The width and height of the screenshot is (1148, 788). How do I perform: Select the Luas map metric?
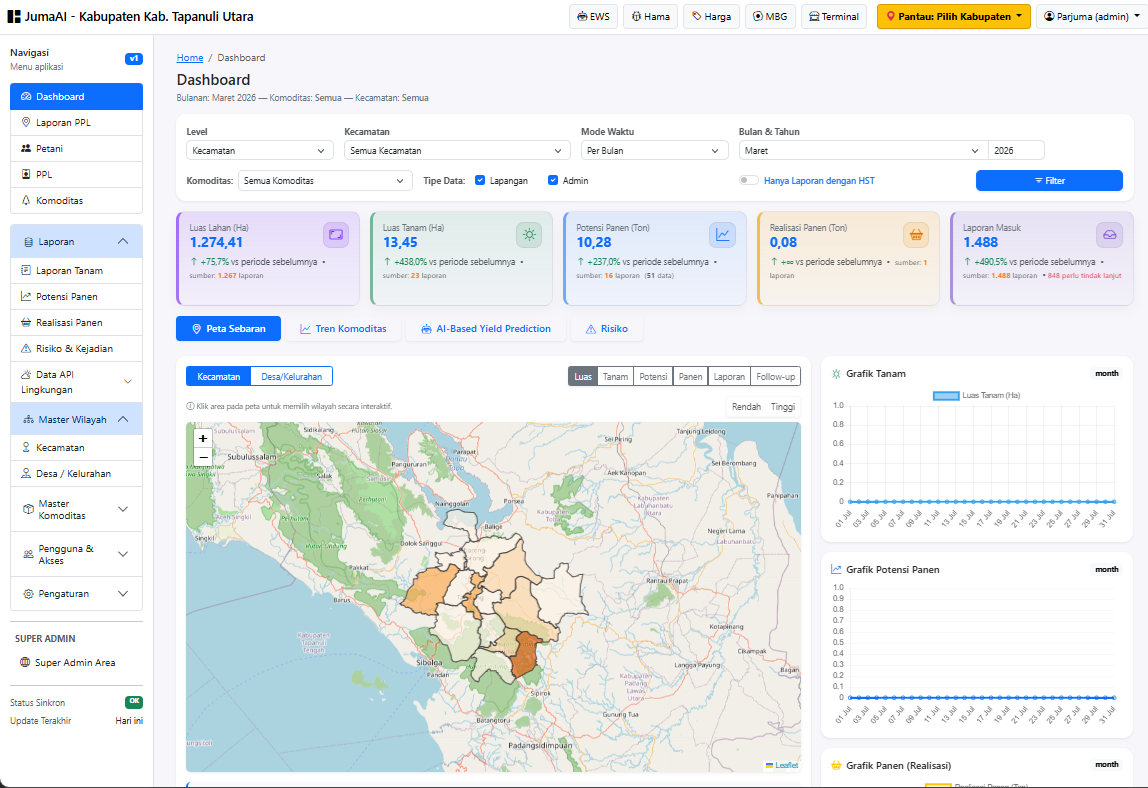(583, 376)
